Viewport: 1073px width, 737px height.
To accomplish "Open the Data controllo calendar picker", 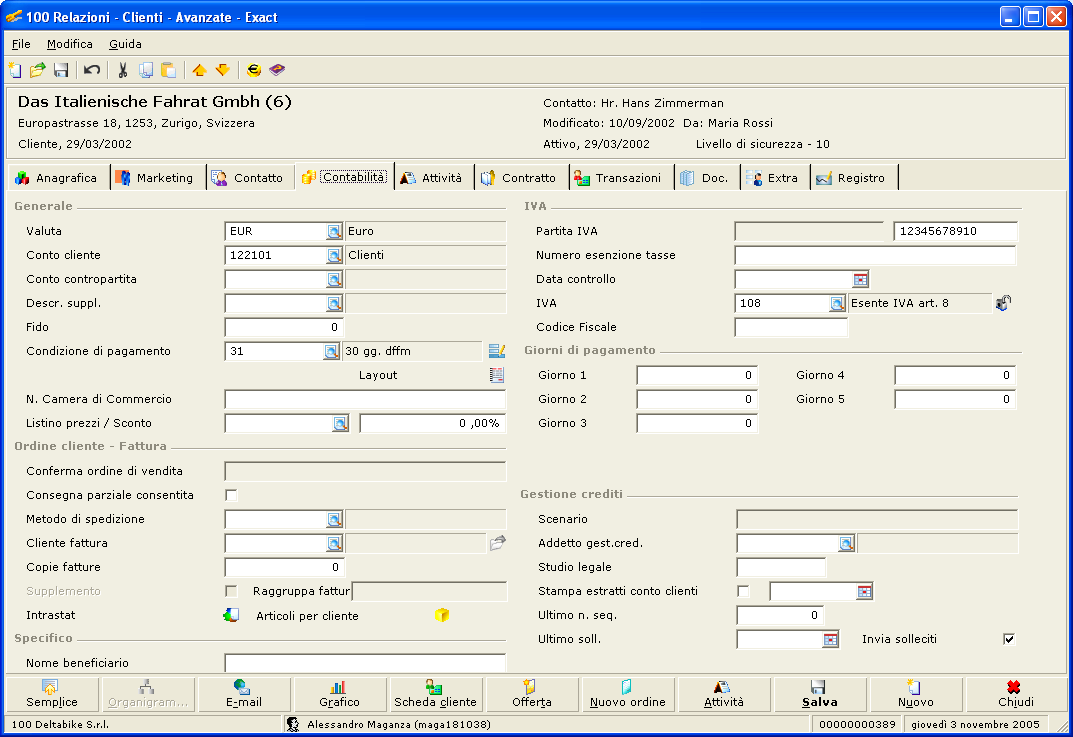I will [x=860, y=279].
